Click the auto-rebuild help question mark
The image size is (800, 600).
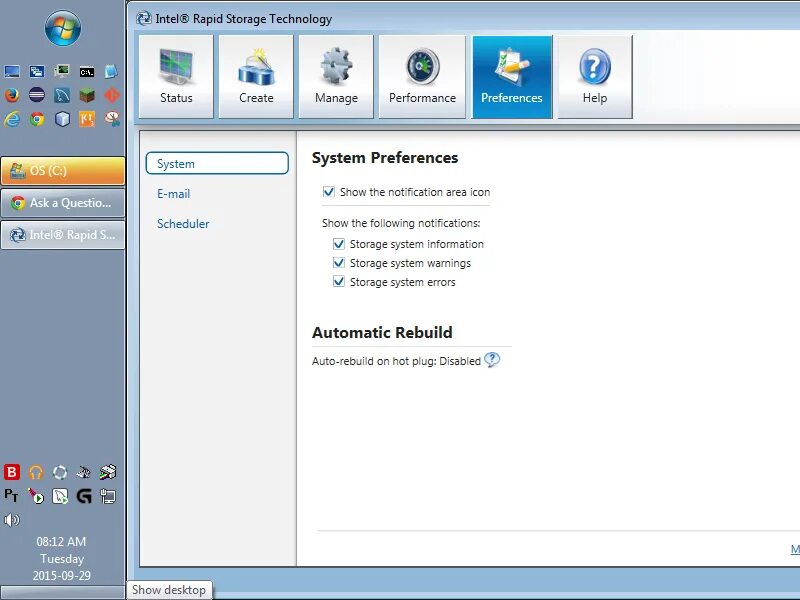tap(492, 360)
